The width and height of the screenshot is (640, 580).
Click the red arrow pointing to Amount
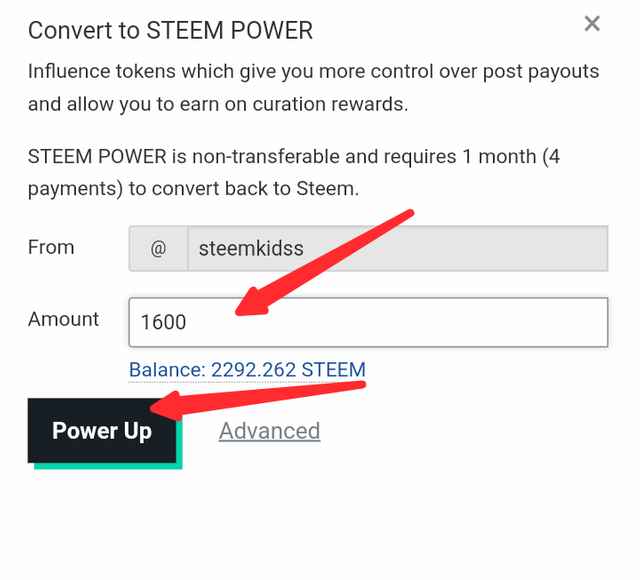click(324, 262)
